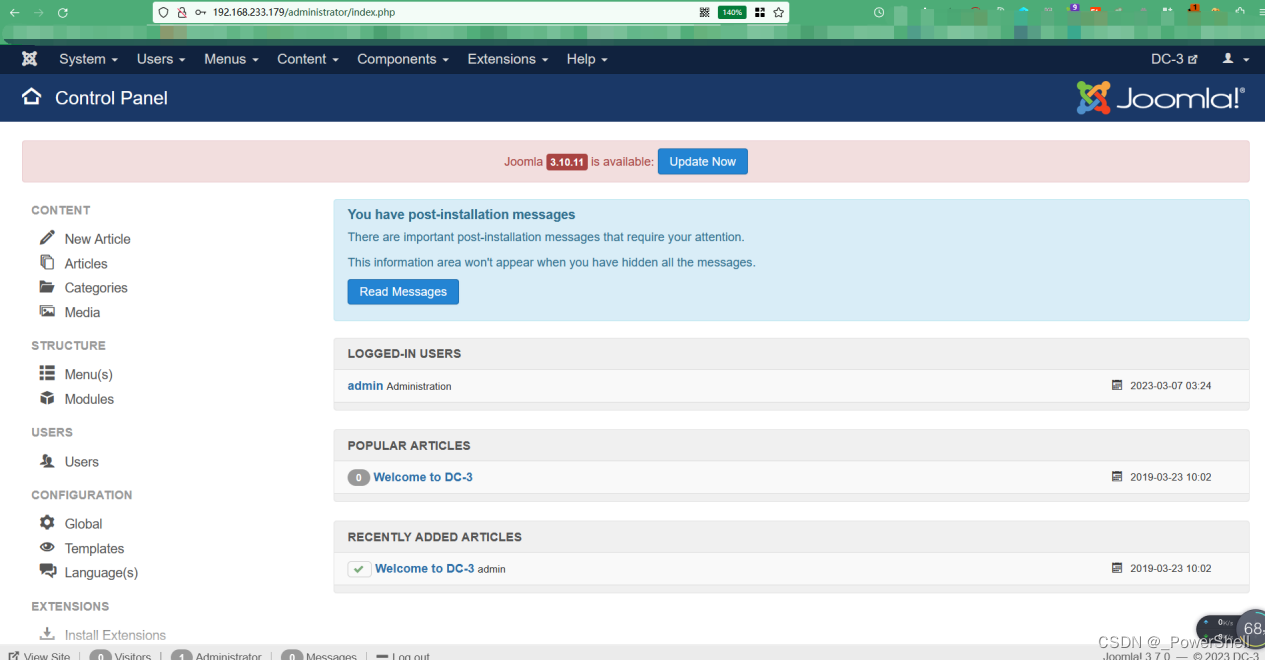
Task: Expand the user account dropdown
Action: coord(1236,59)
